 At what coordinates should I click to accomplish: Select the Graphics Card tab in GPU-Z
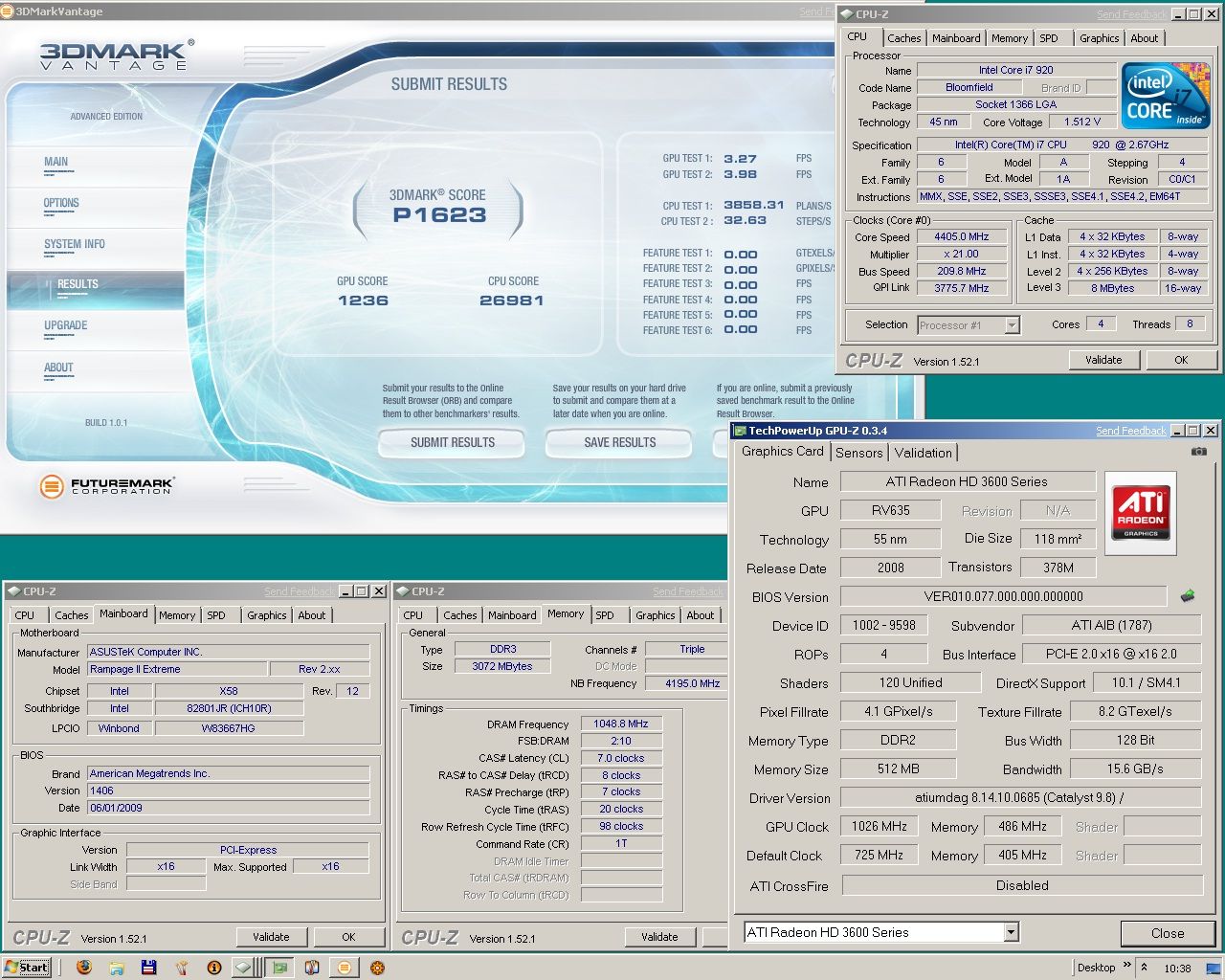783,451
